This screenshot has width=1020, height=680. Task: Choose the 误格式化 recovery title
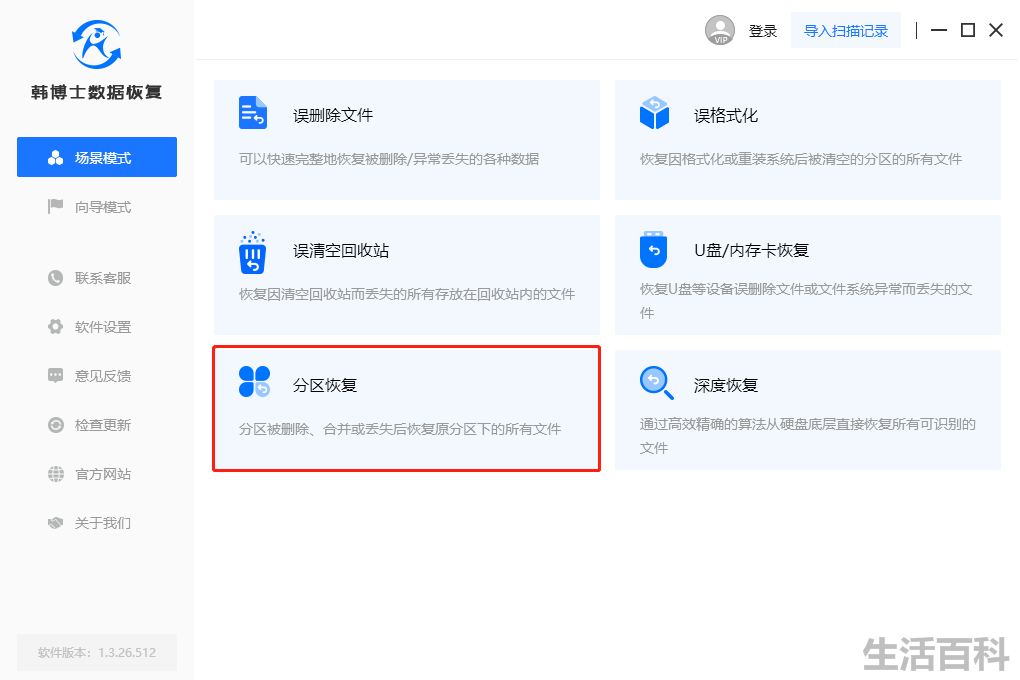(x=725, y=116)
